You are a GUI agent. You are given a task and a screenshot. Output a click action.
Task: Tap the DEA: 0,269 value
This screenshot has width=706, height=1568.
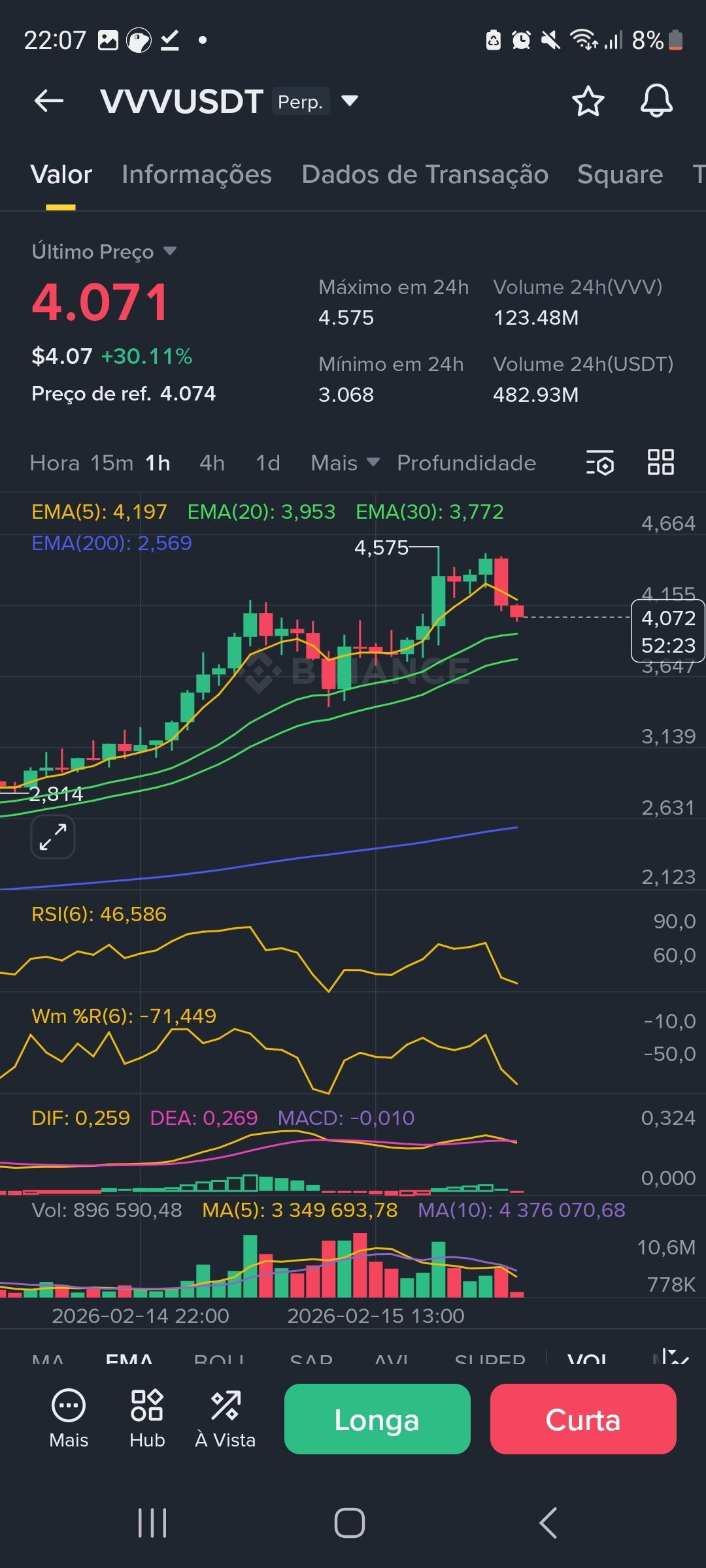[204, 1118]
